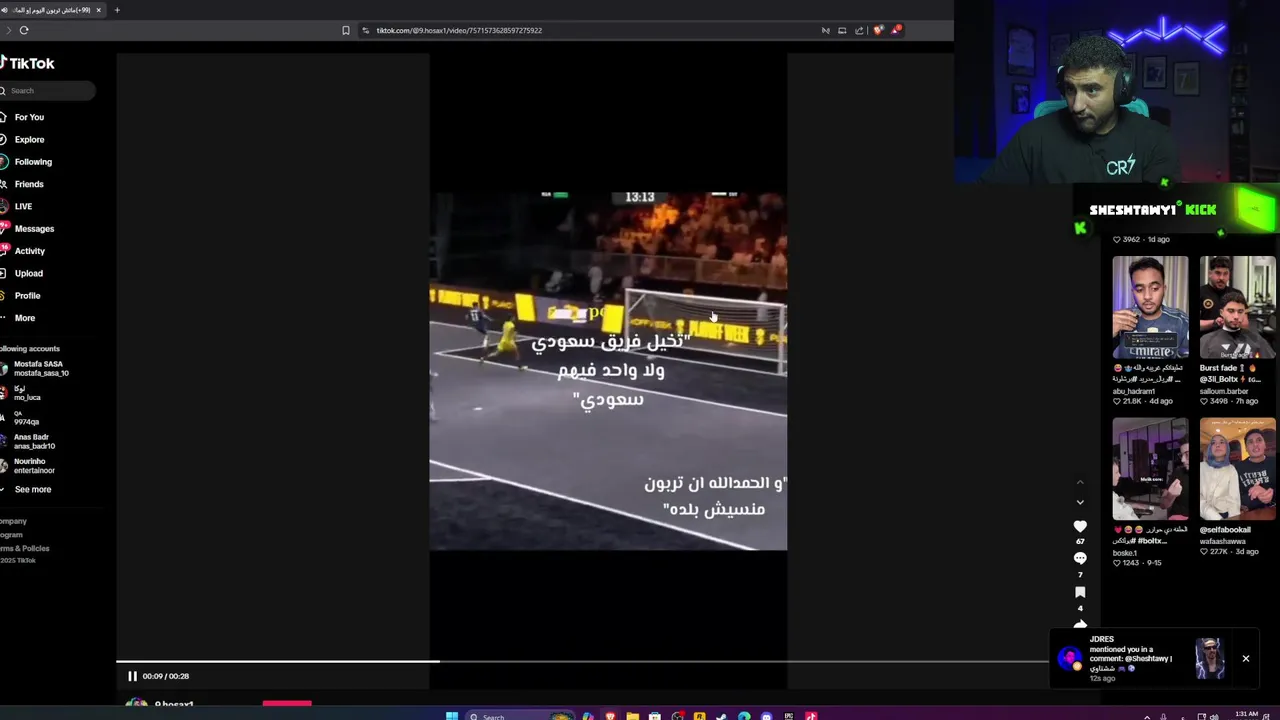
Task: Bookmark this page in address bar
Action: point(346,30)
